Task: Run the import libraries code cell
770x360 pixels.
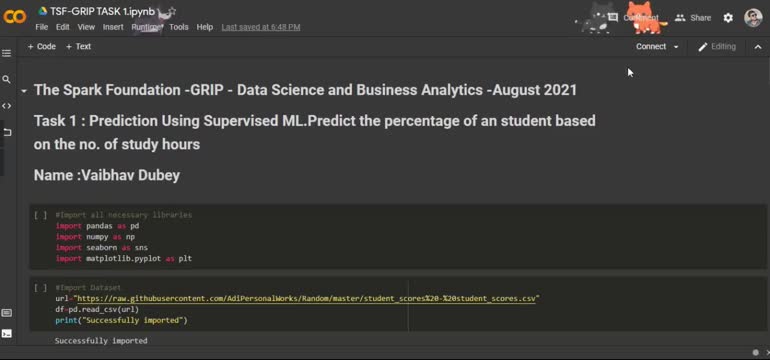Action: pos(41,215)
